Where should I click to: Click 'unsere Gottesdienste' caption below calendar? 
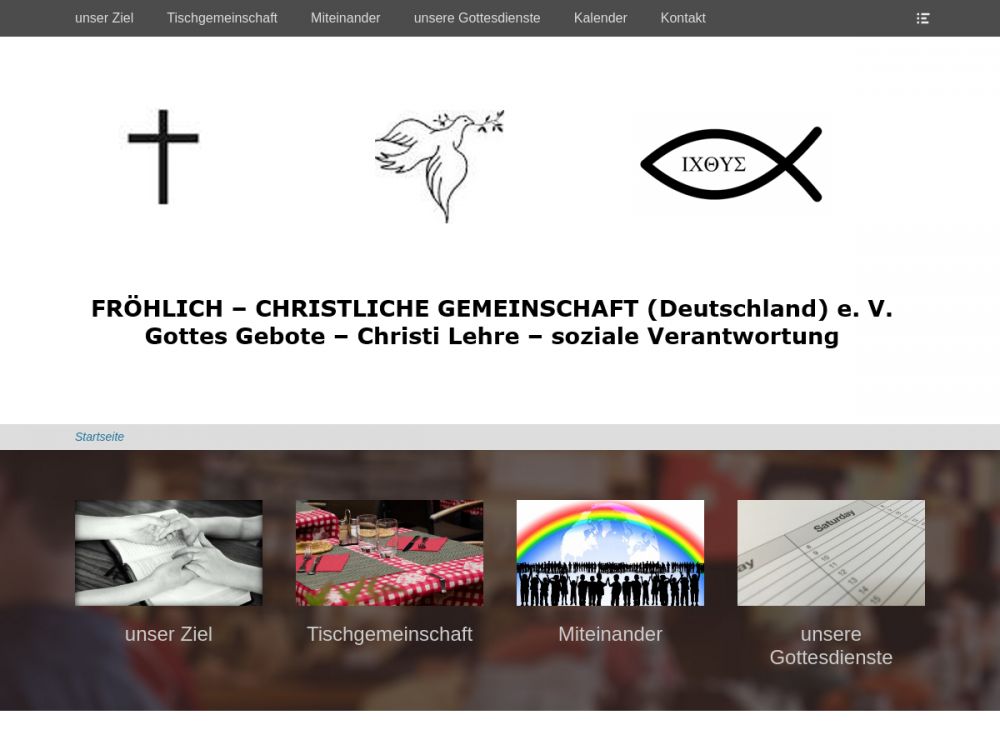[x=831, y=645]
